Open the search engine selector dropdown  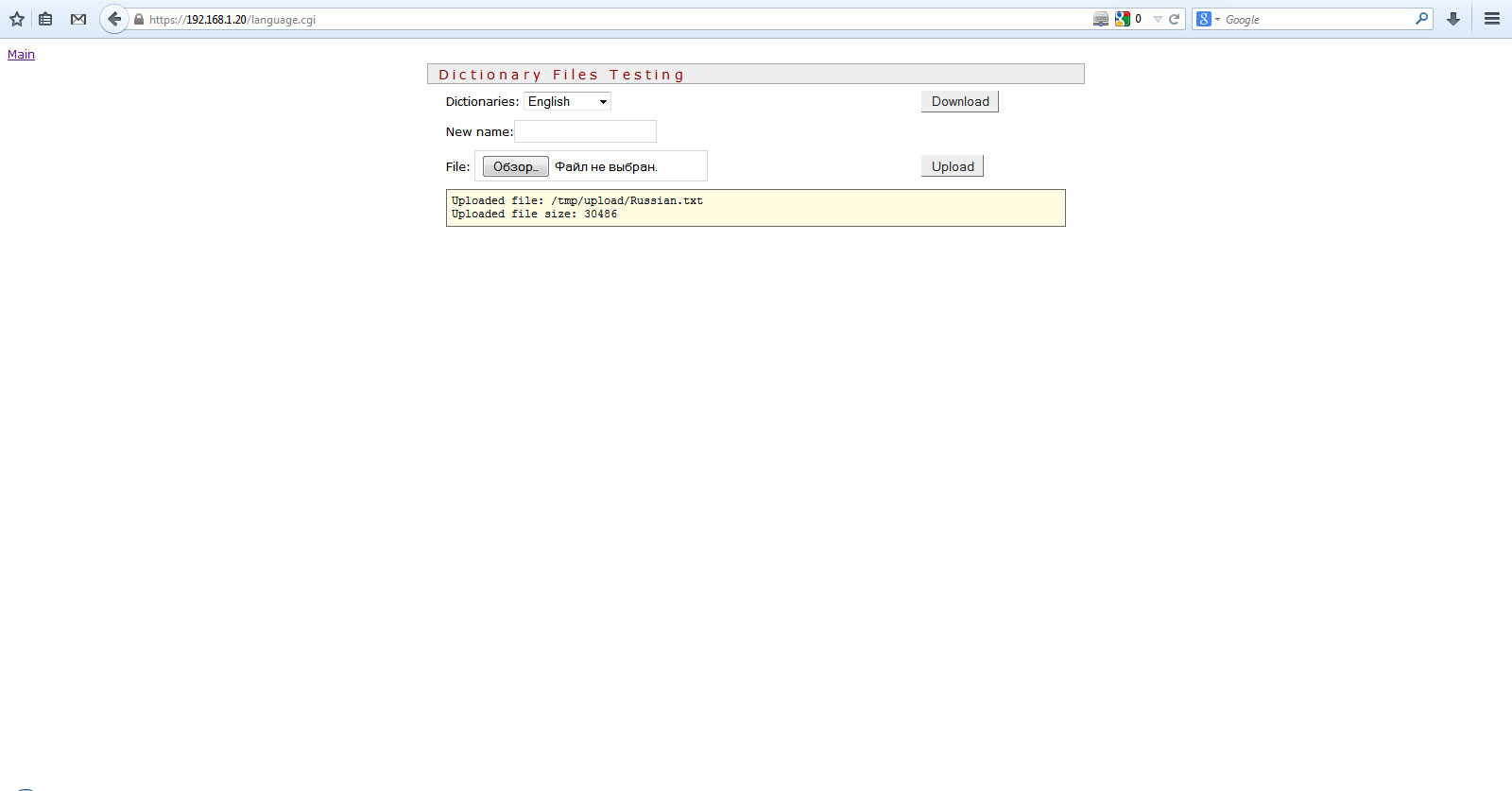coord(1208,19)
